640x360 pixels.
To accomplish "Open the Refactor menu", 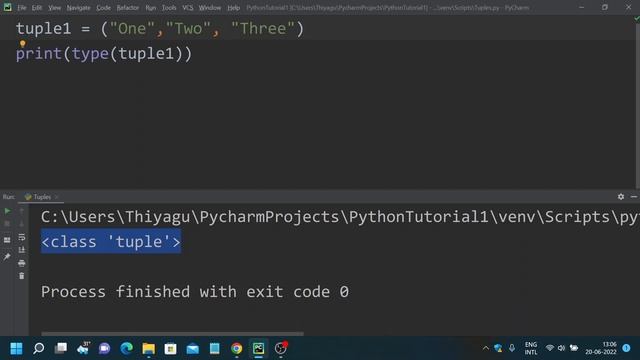I will [x=128, y=8].
